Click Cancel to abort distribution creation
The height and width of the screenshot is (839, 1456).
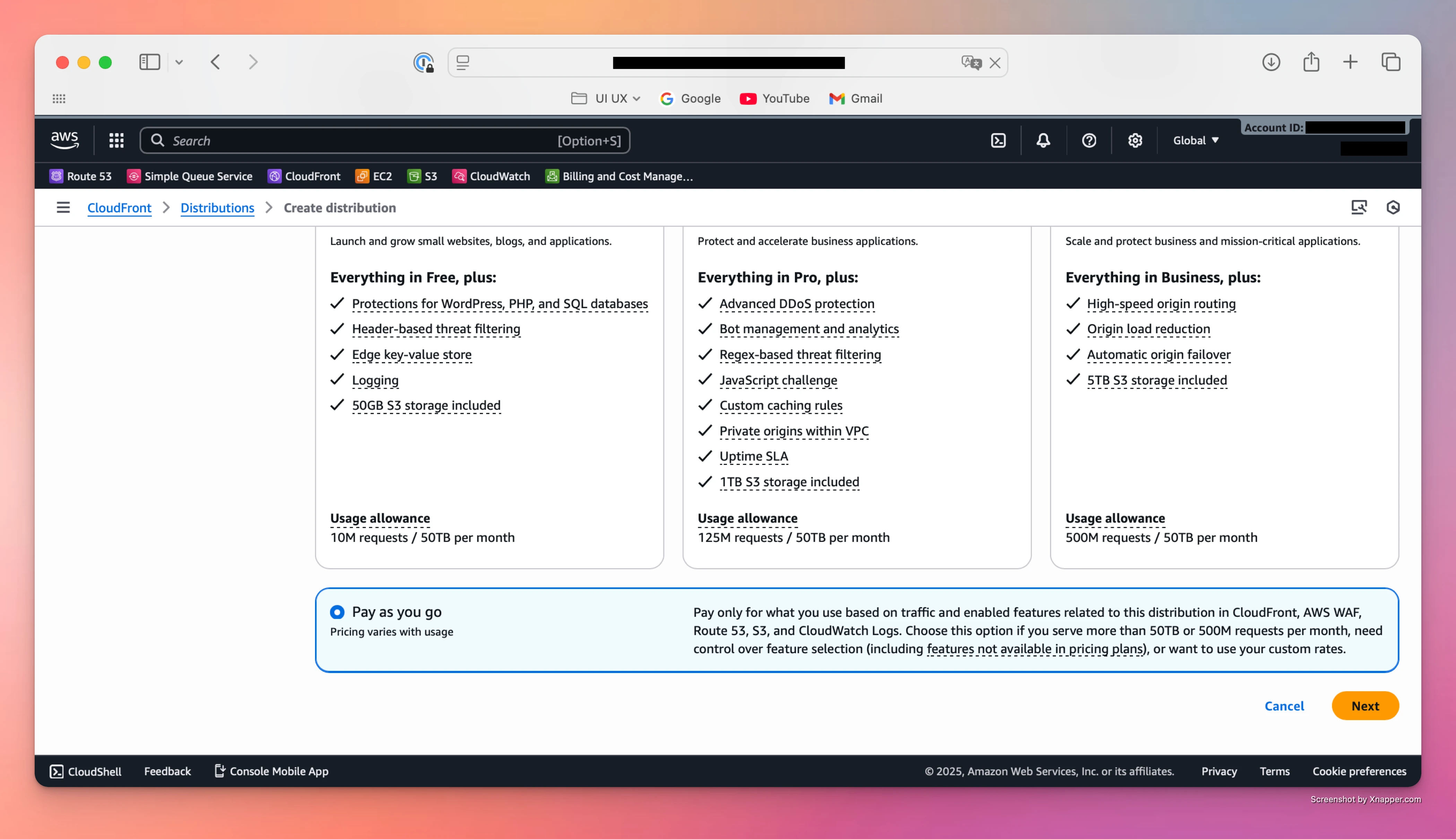(1284, 706)
